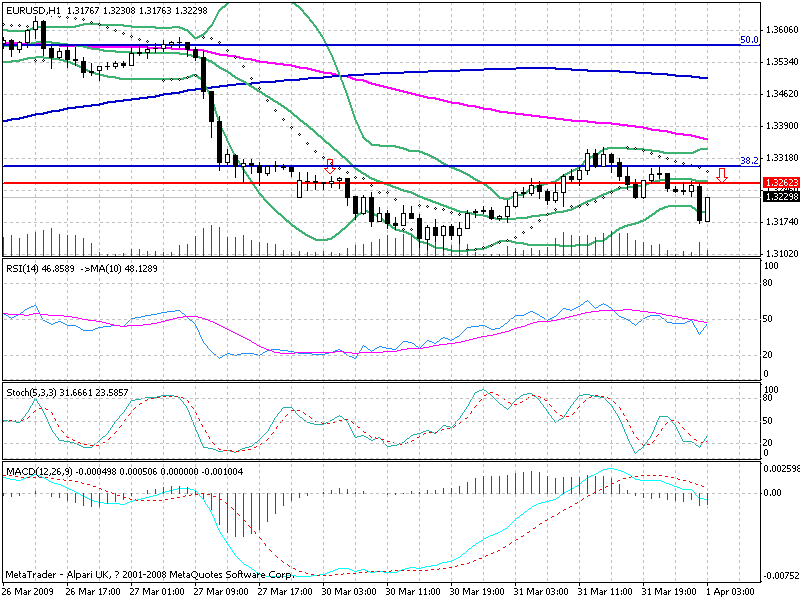Click the red 1.32623 price level label
800x600 pixels.
(x=781, y=183)
